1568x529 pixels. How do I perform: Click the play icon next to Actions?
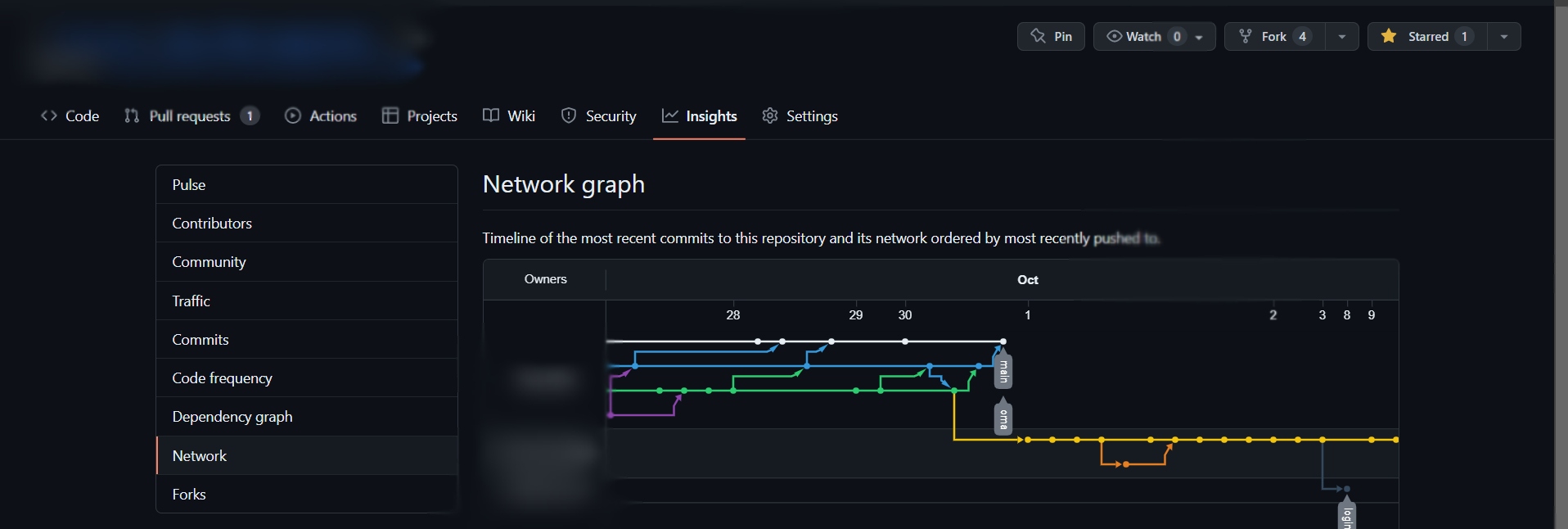(293, 115)
